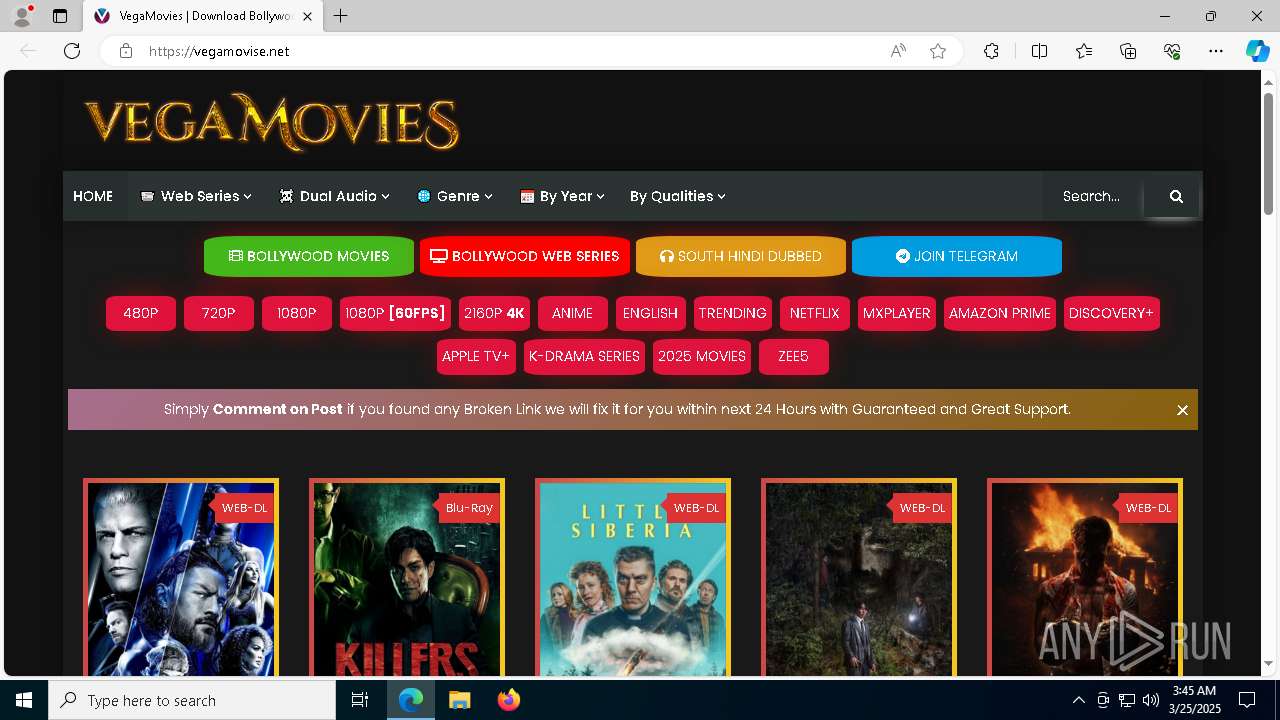This screenshot has height=720, width=1280.
Task: Open File Explorer from taskbar
Action: (459, 700)
